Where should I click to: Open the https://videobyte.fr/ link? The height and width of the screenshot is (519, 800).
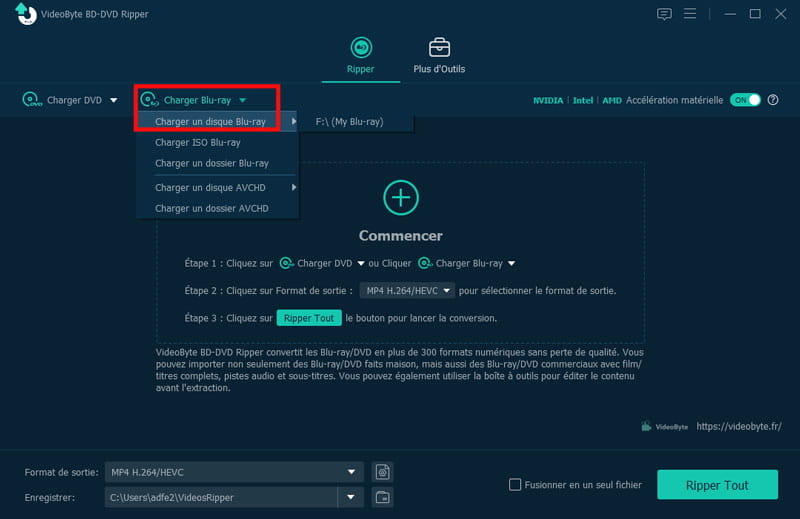(x=739, y=426)
